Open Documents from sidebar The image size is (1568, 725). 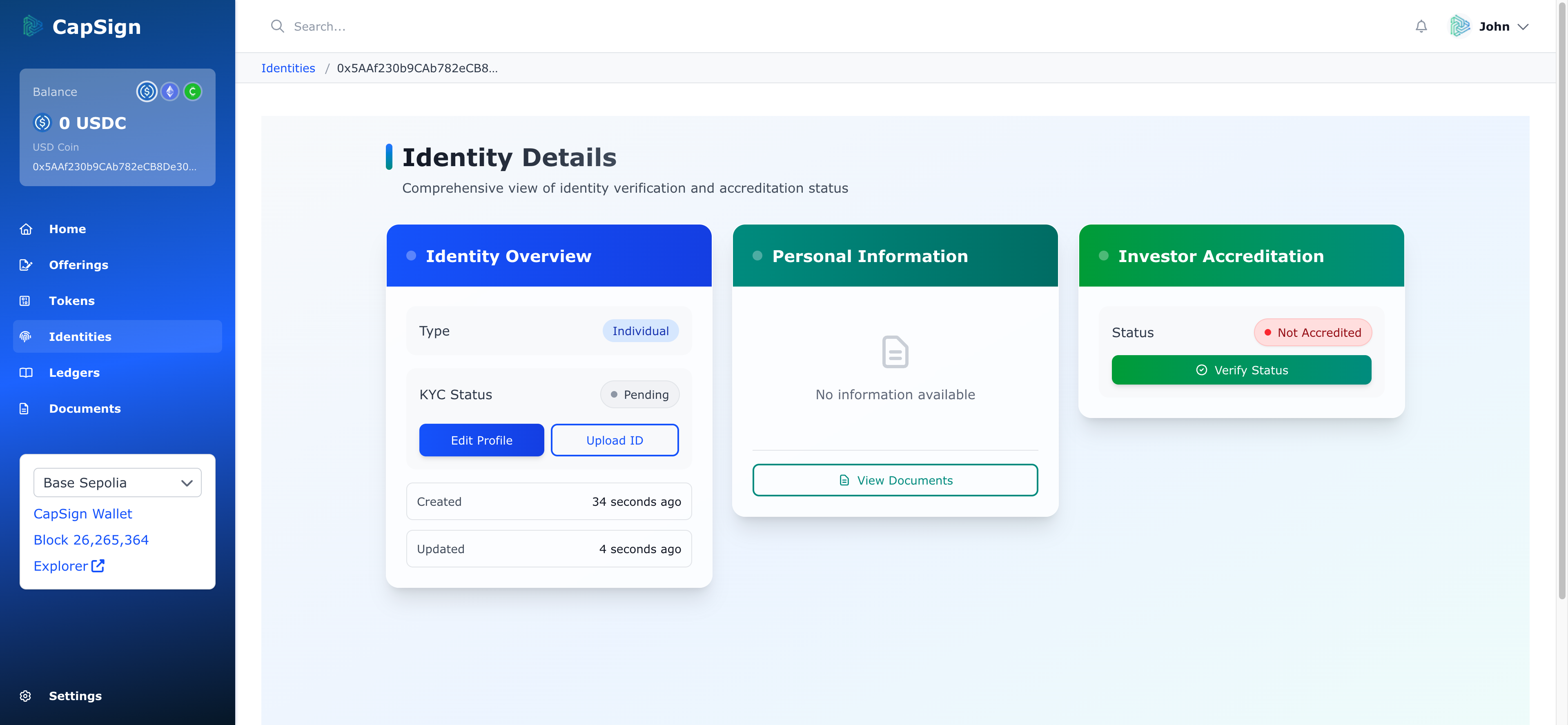tap(118, 409)
